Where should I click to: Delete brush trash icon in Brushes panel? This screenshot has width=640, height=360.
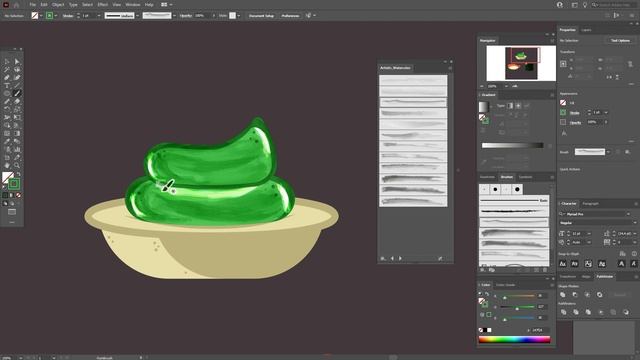click(x=545, y=270)
